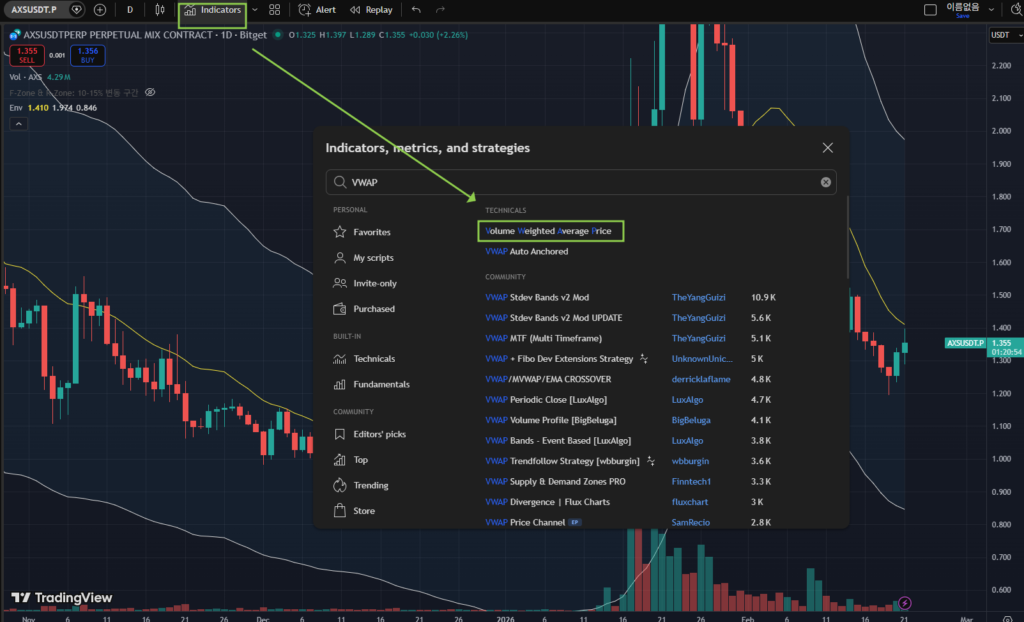Select Volume Weighted Average Price result

[551, 231]
